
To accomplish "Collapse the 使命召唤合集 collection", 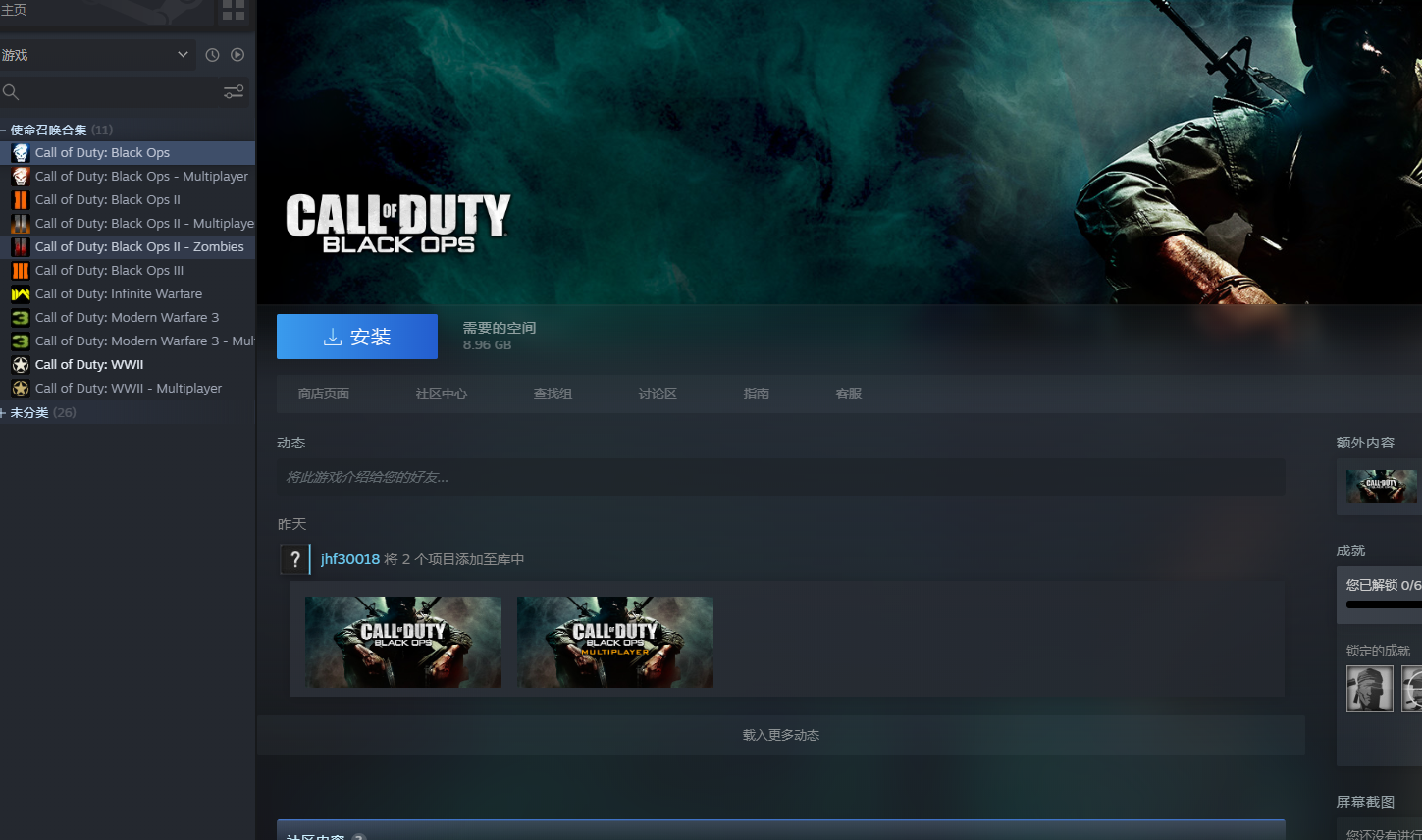I will [x=4, y=131].
